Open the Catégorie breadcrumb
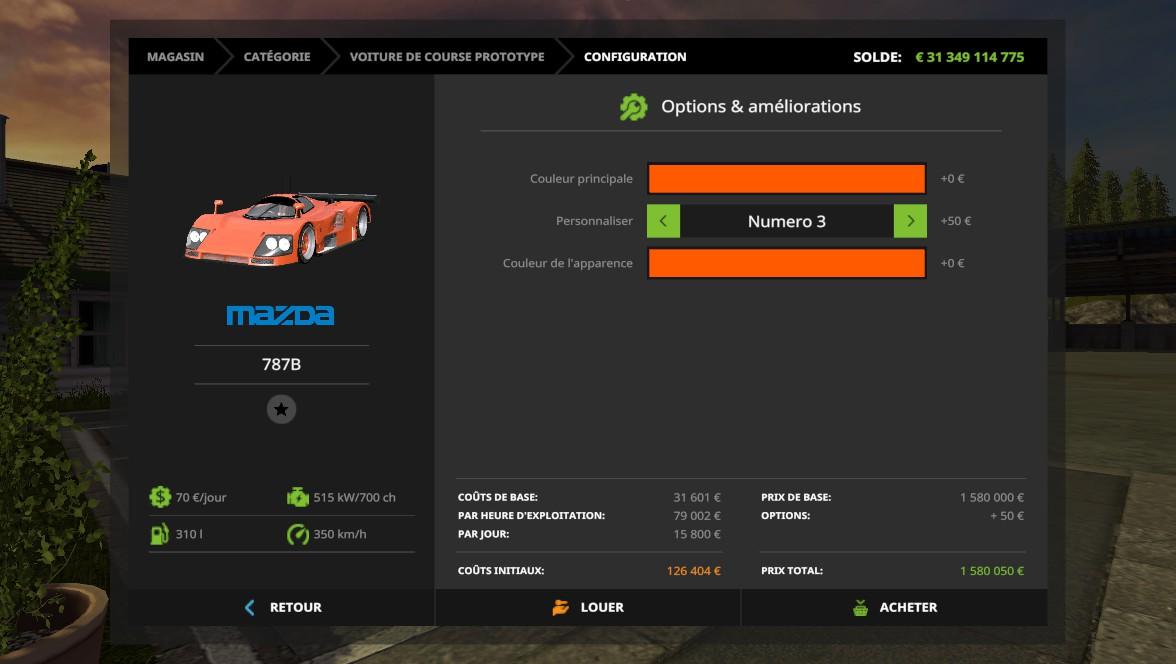The width and height of the screenshot is (1176, 664). tap(277, 57)
